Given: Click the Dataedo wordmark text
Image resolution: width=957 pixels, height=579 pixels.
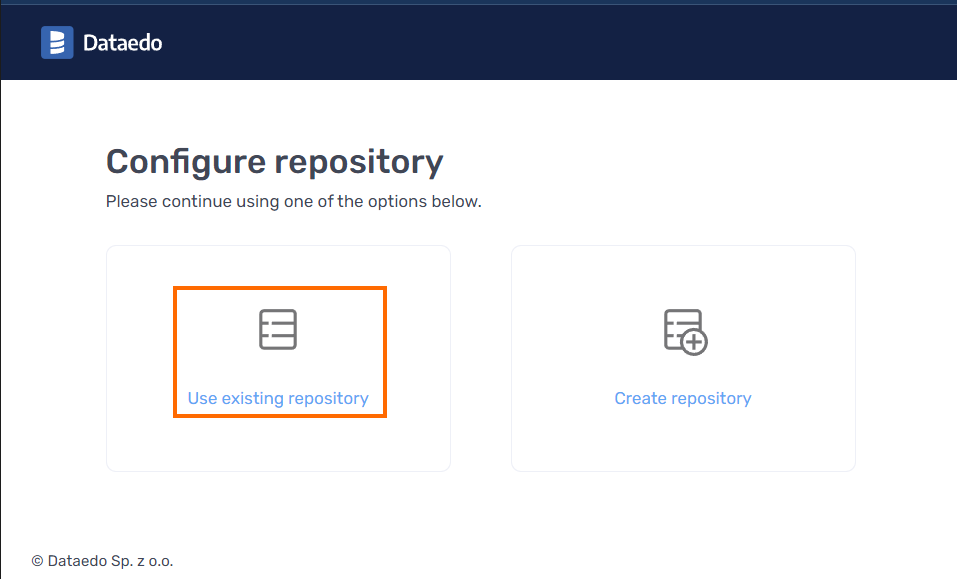Looking at the screenshot, I should [x=123, y=43].
